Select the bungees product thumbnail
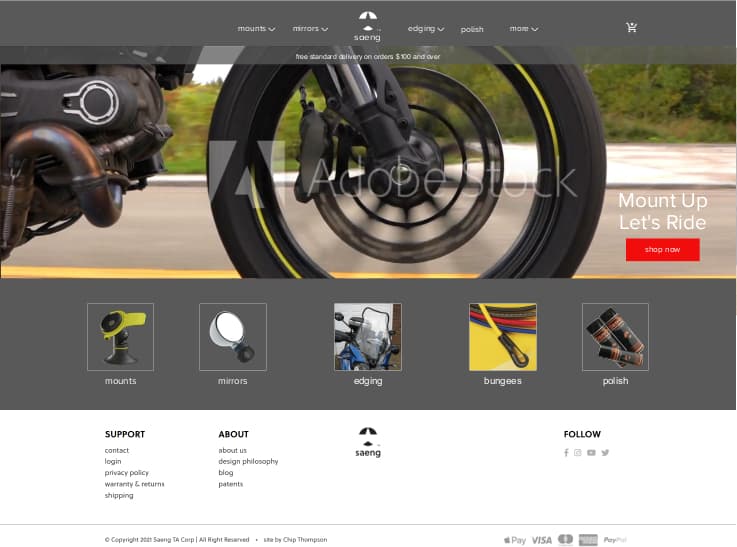Image resolution: width=737 pixels, height=547 pixels. tap(502, 337)
